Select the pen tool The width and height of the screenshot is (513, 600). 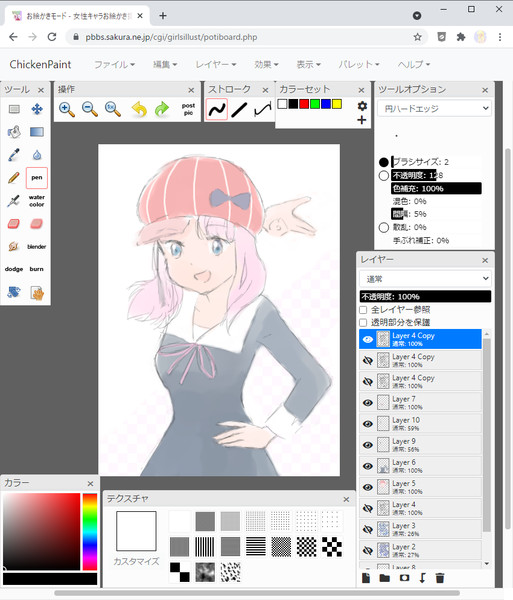(x=37, y=178)
